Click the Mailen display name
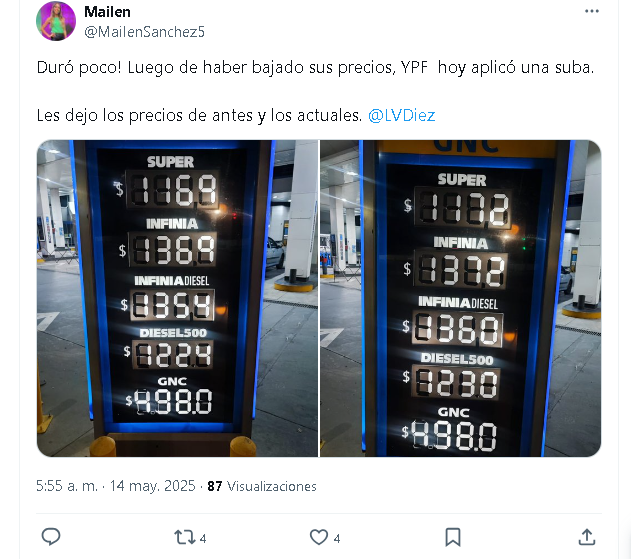 (107, 12)
